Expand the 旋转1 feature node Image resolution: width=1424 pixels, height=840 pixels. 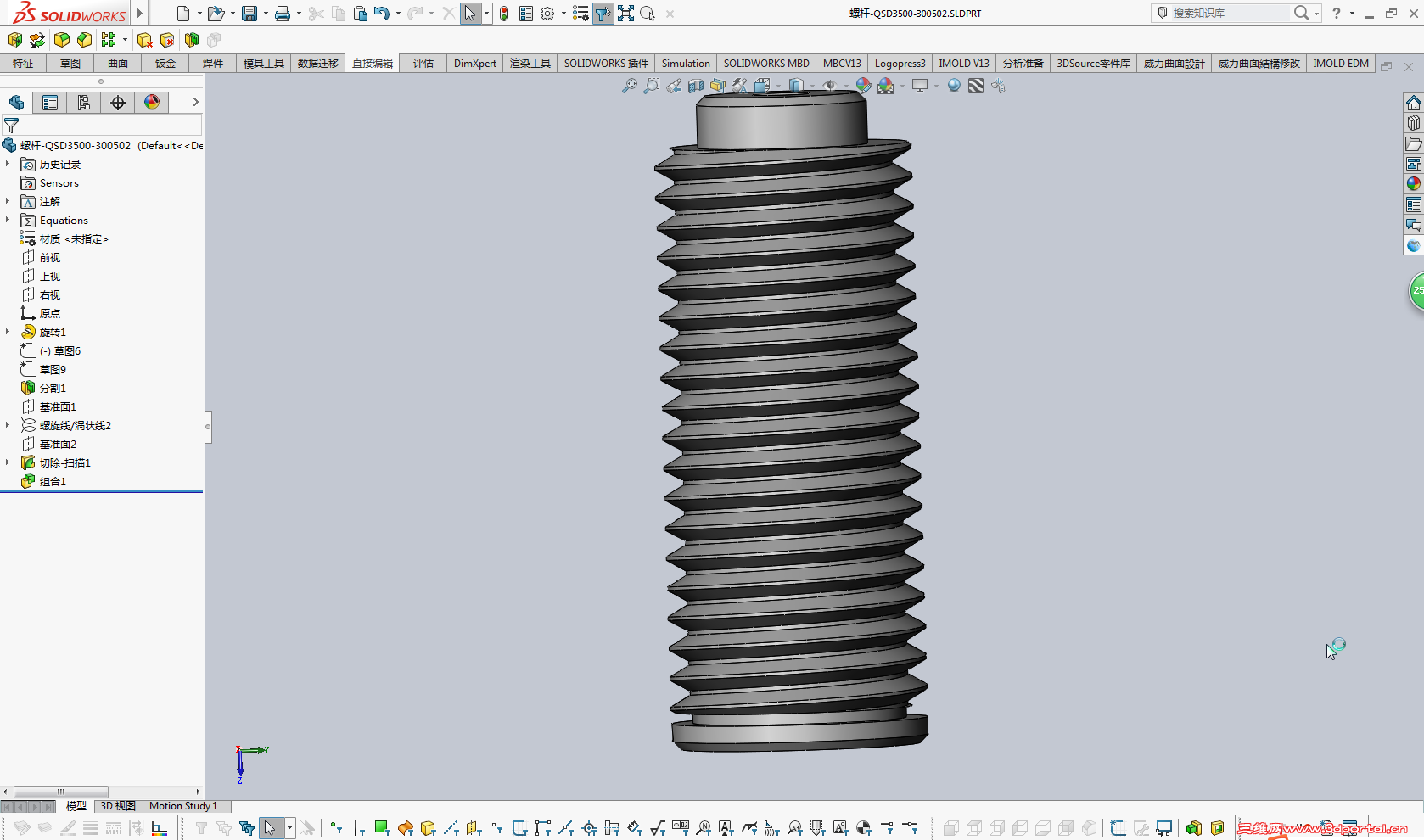pyautogui.click(x=8, y=332)
